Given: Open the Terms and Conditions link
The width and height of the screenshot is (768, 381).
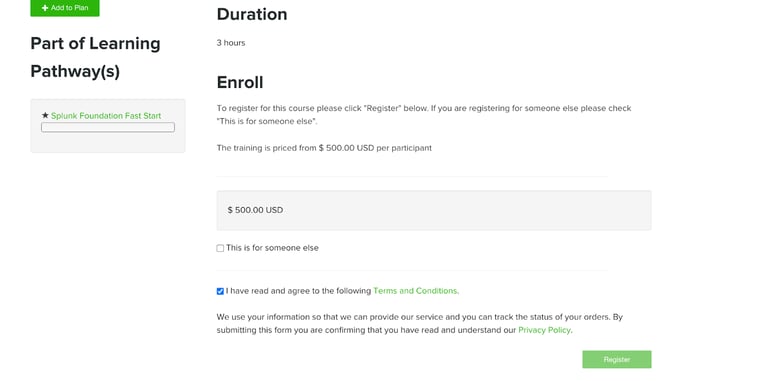Looking at the screenshot, I should (416, 291).
